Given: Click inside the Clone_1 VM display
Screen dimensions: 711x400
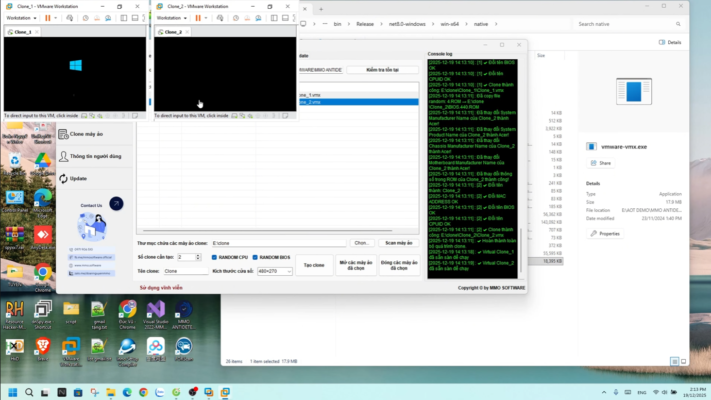Looking at the screenshot, I should 75,74.
